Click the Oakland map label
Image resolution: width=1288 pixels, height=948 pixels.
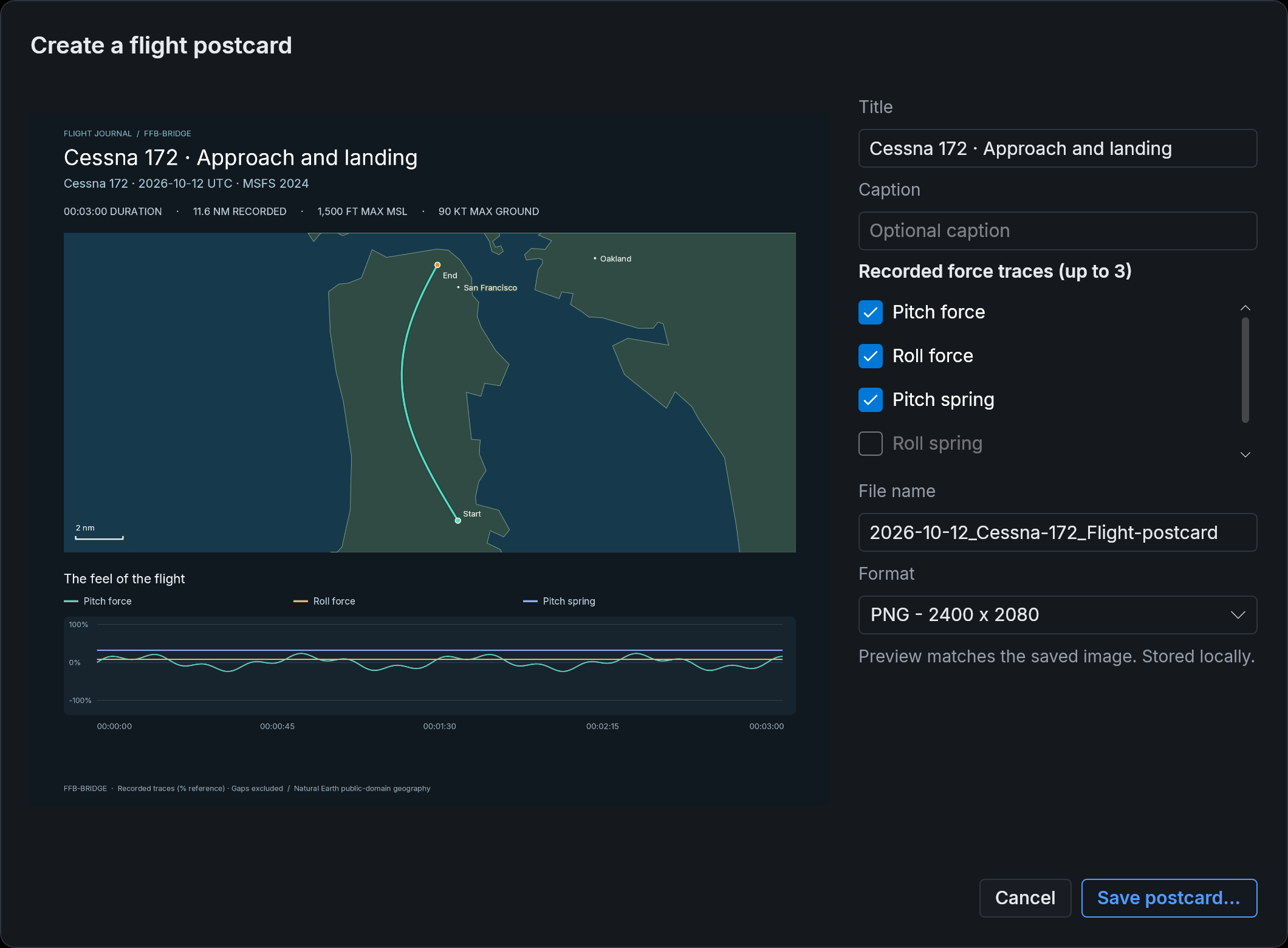click(x=615, y=259)
